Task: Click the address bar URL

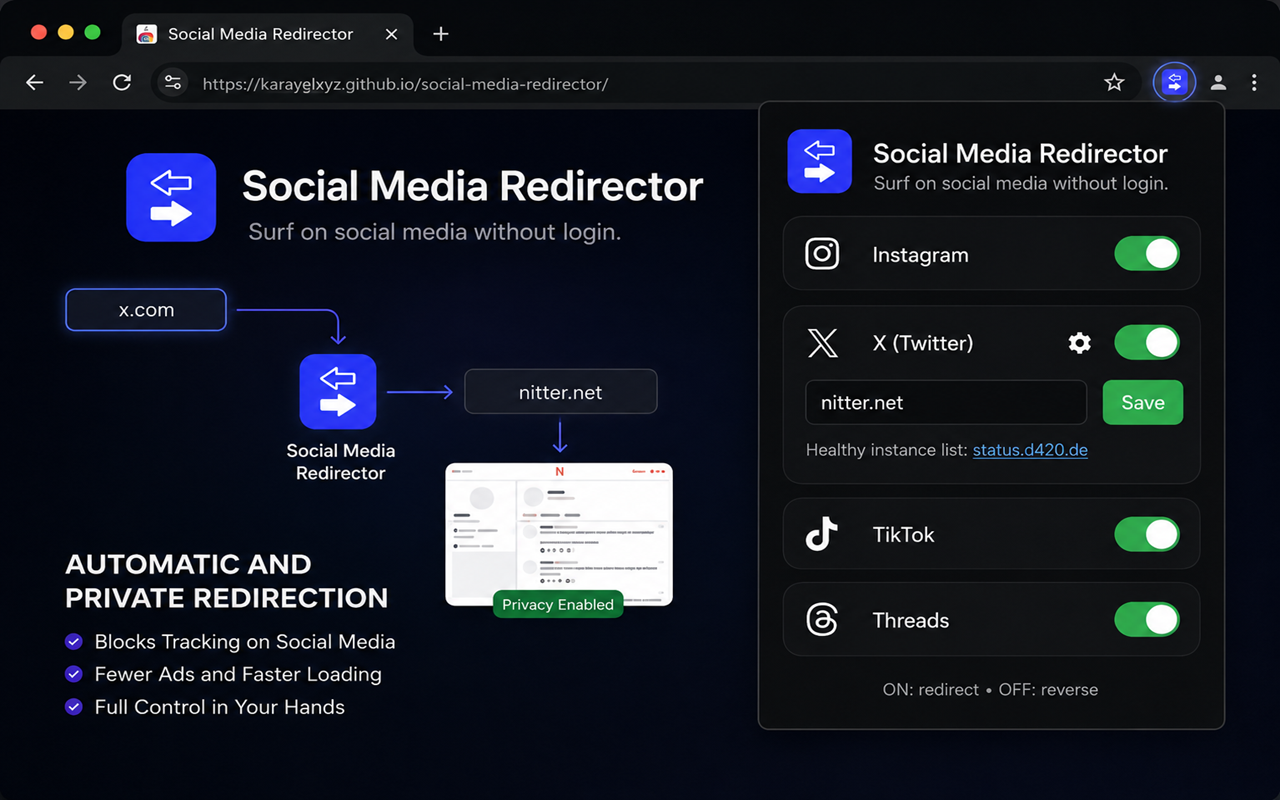Action: click(405, 84)
